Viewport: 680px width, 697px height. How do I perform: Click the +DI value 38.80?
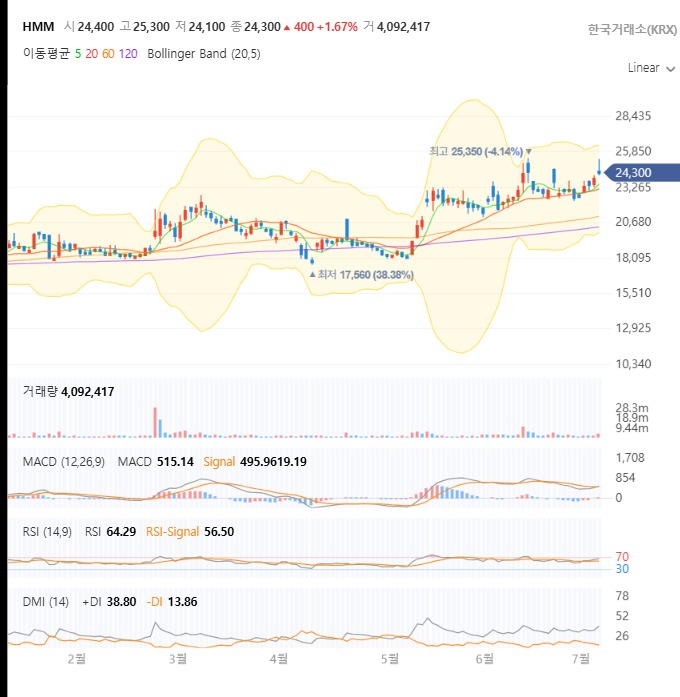[x=121, y=602]
